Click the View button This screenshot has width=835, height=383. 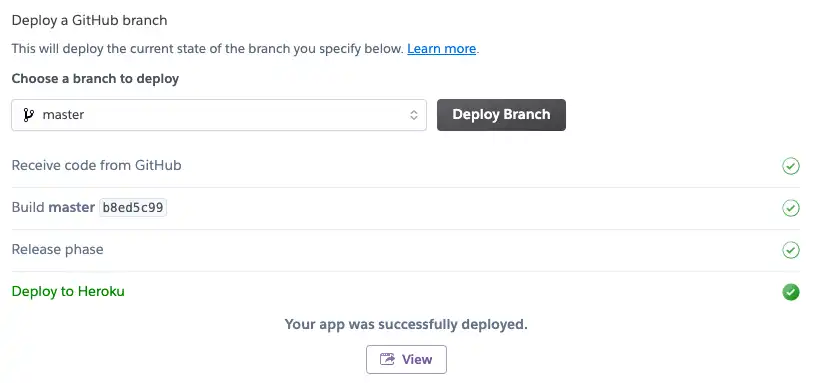tap(406, 360)
